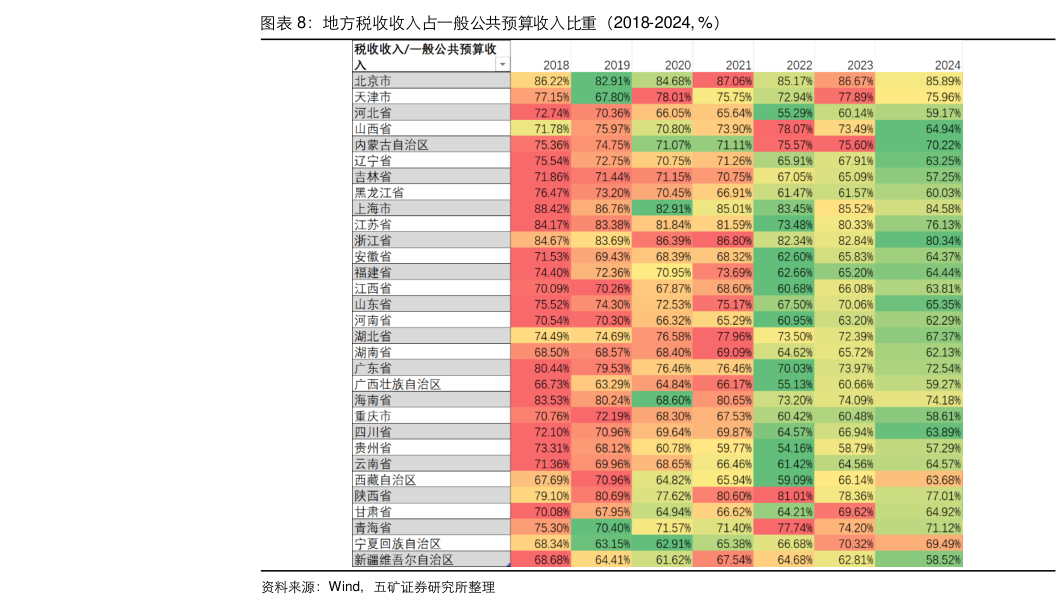The image size is (1061, 599).
Task: Click the 2020 column header
Action: tap(677, 65)
